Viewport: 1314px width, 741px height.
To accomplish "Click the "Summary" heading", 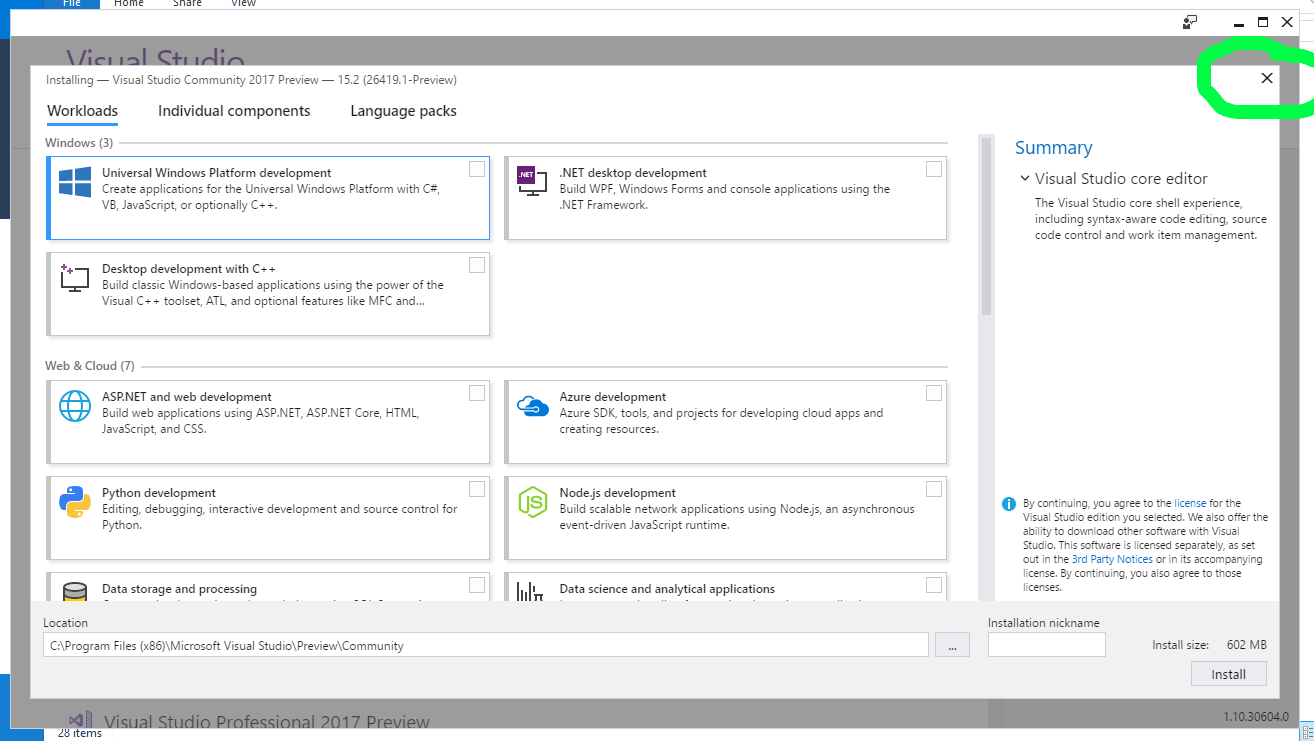I will coord(1053,148).
